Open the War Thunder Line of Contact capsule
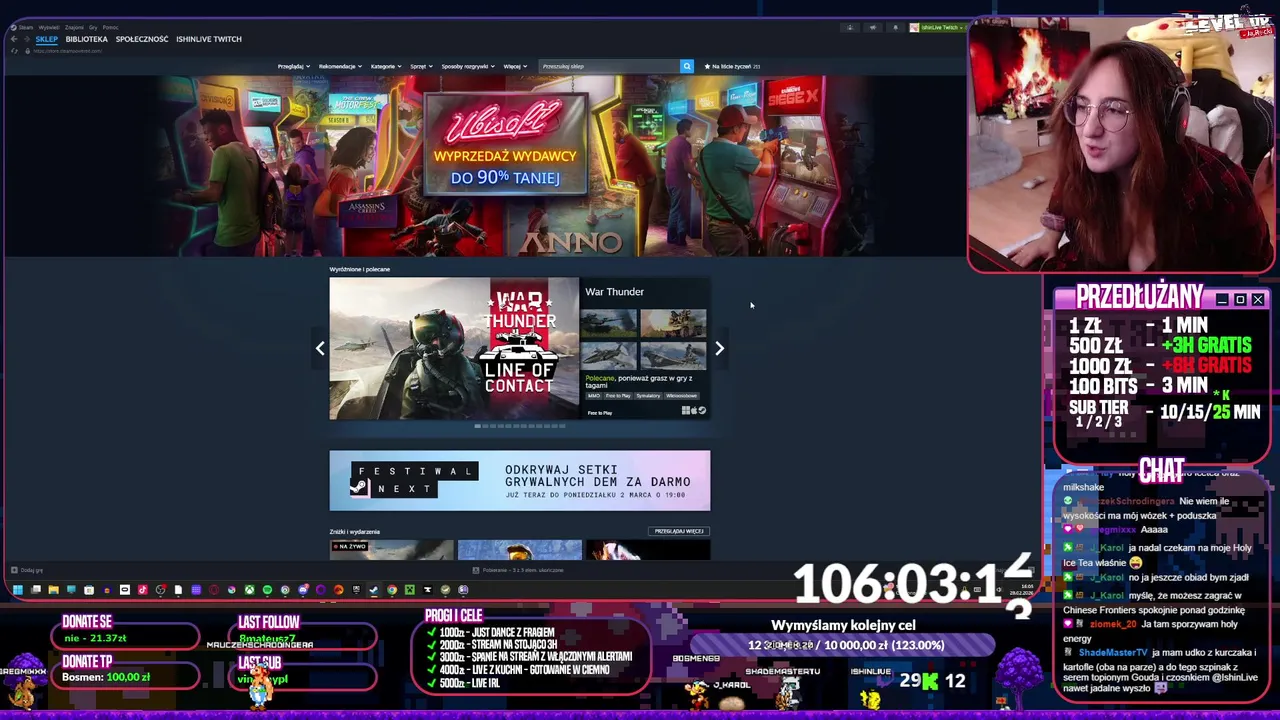 pos(454,349)
